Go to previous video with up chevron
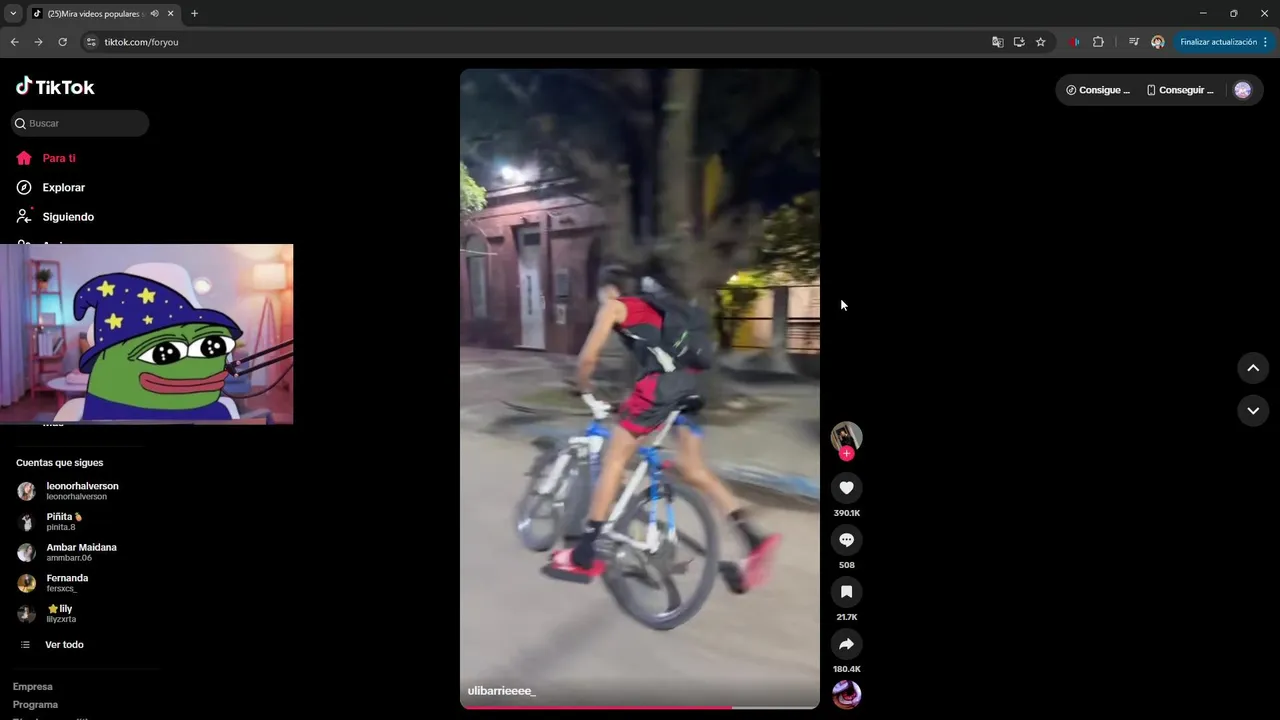 (x=1253, y=368)
